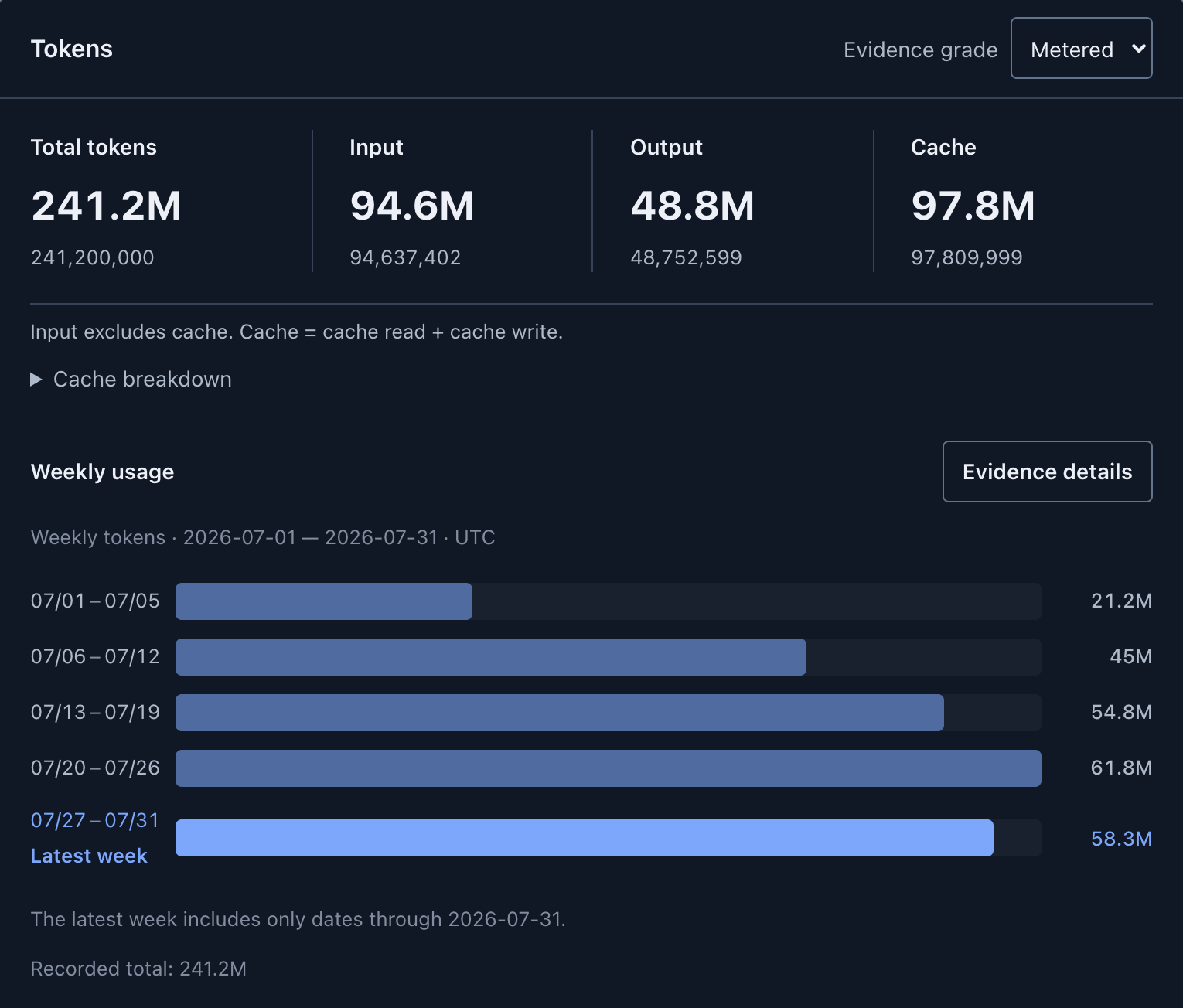The width and height of the screenshot is (1183, 1008).
Task: Select the 07/01 – 07/05 usage bar
Action: pyautogui.click(x=324, y=601)
